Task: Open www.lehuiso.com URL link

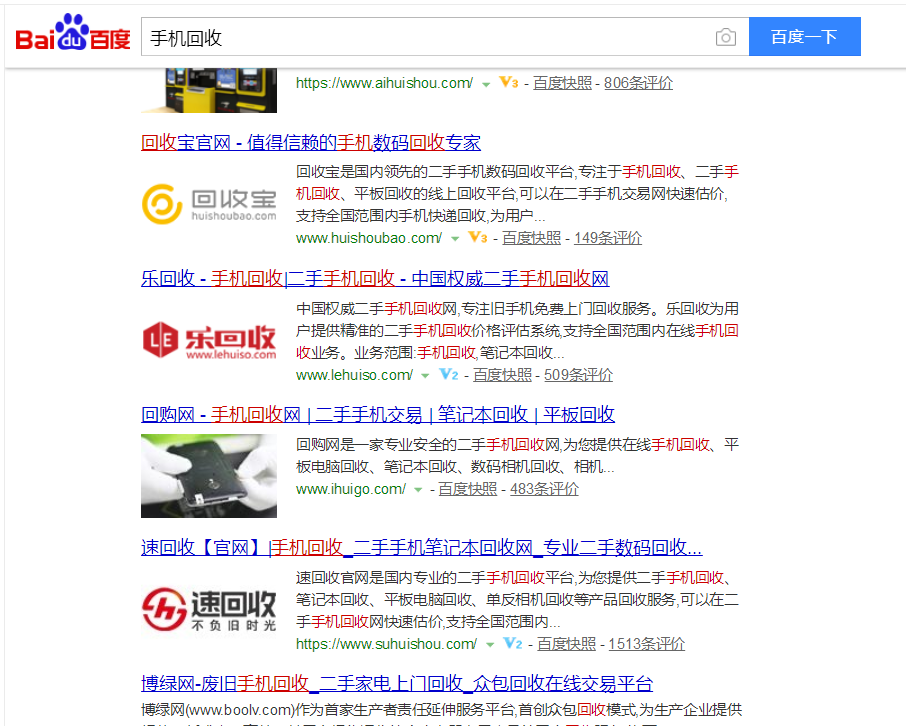Action: (x=354, y=375)
